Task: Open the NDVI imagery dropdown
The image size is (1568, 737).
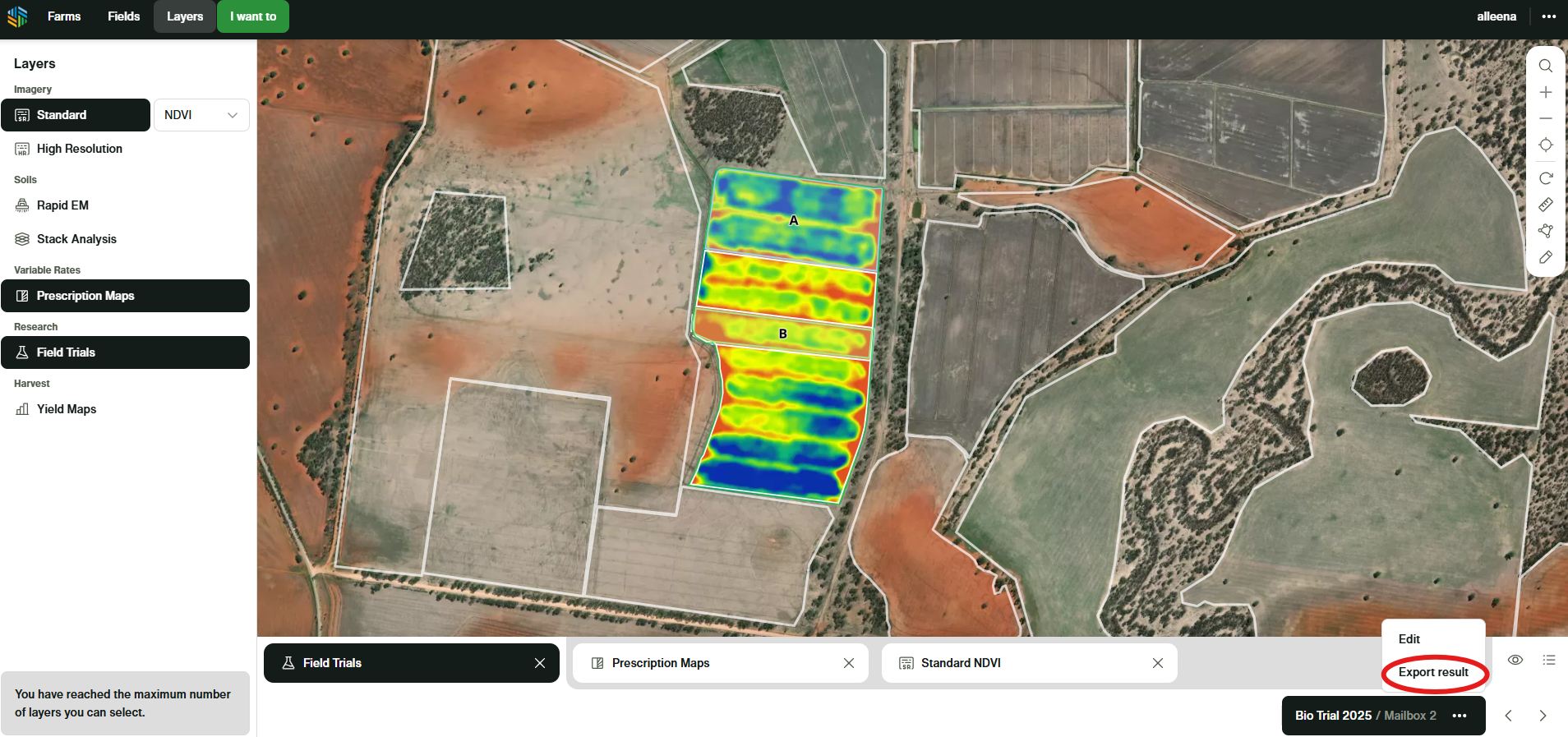Action: (201, 115)
